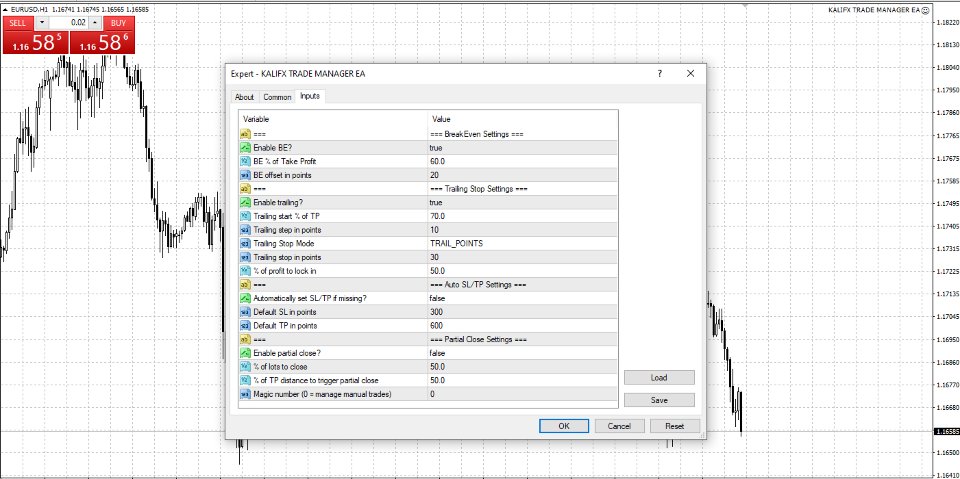Click the string icon beside Auto SL/TP Settings header

[x=246, y=285]
